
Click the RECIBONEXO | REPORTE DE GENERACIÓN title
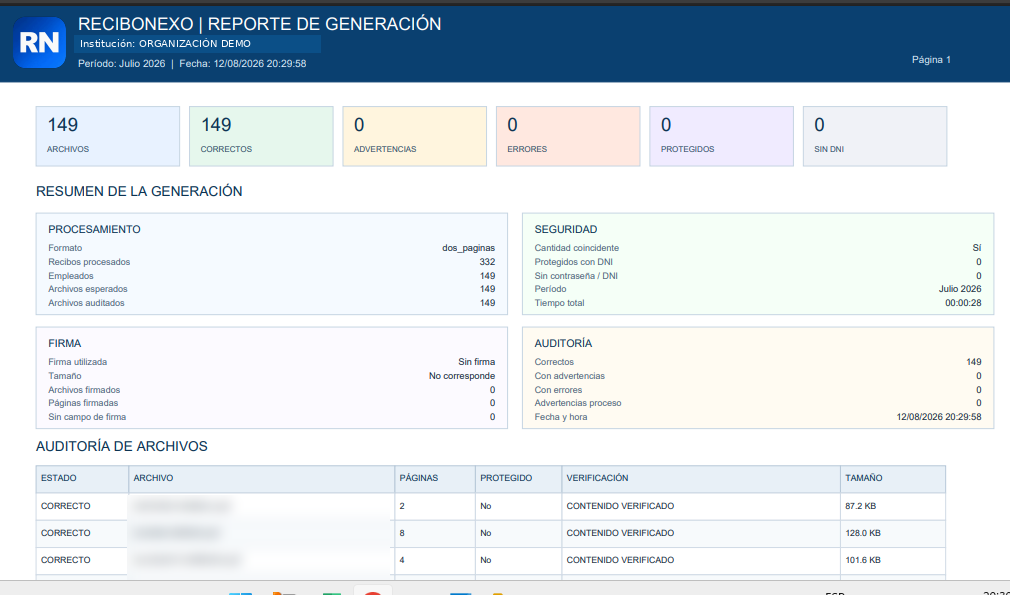(x=260, y=24)
